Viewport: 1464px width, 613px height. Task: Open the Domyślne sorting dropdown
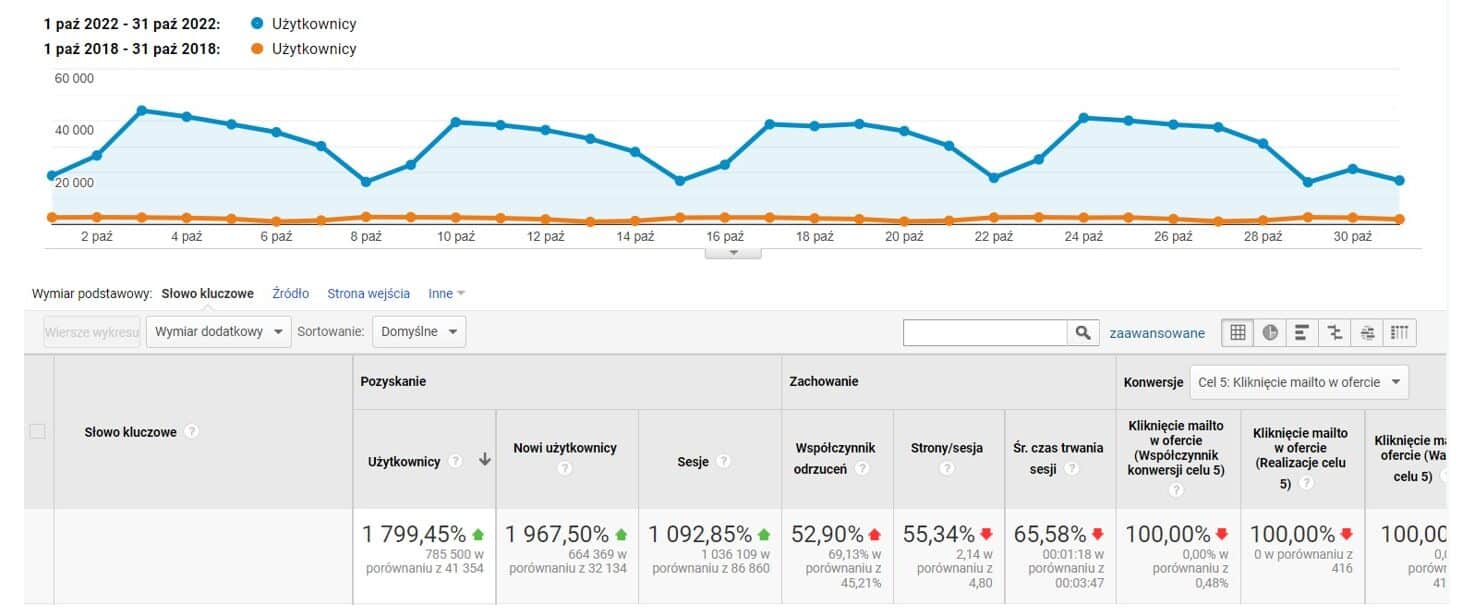[x=418, y=332]
